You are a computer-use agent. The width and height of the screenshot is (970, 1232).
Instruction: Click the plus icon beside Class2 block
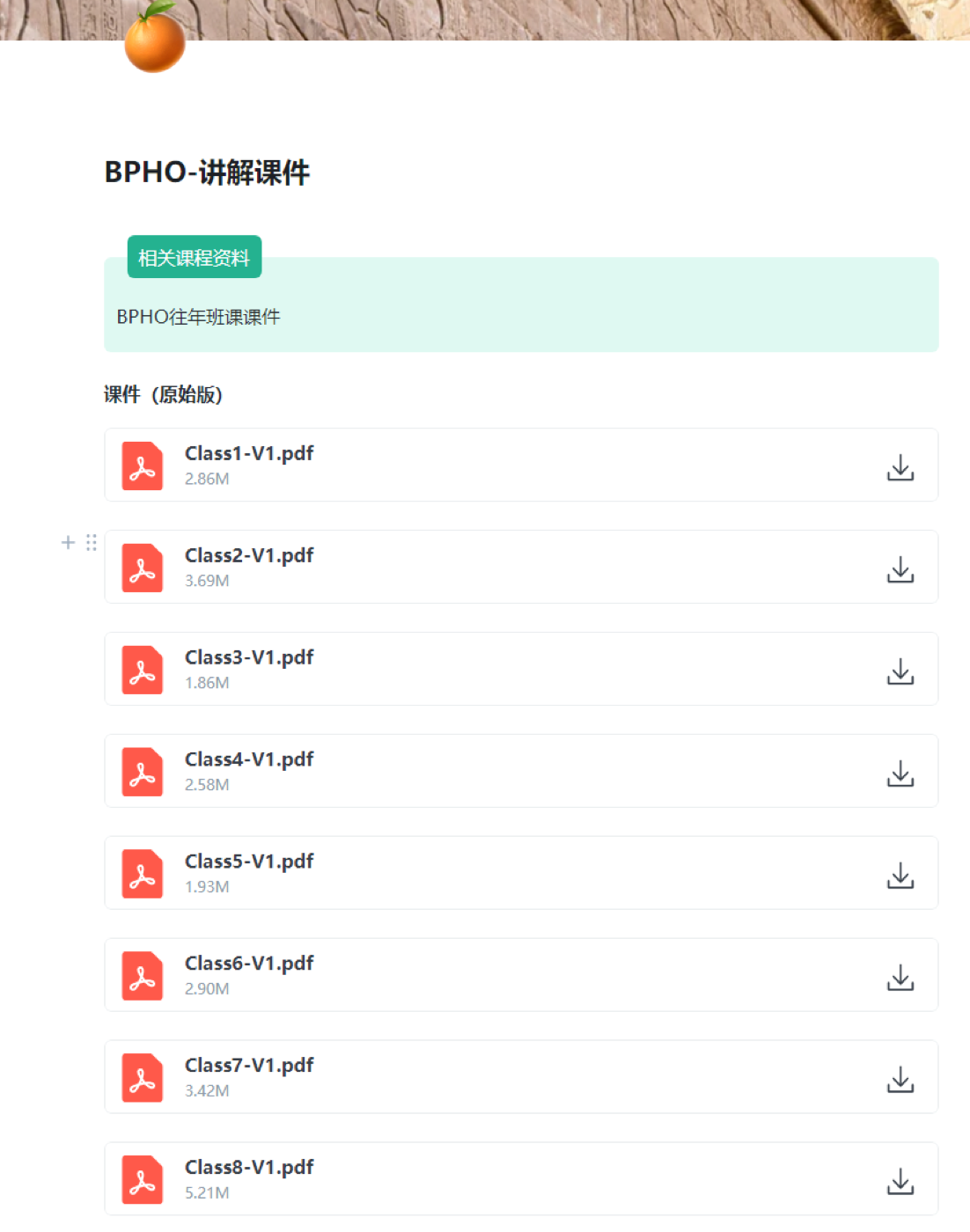click(68, 542)
